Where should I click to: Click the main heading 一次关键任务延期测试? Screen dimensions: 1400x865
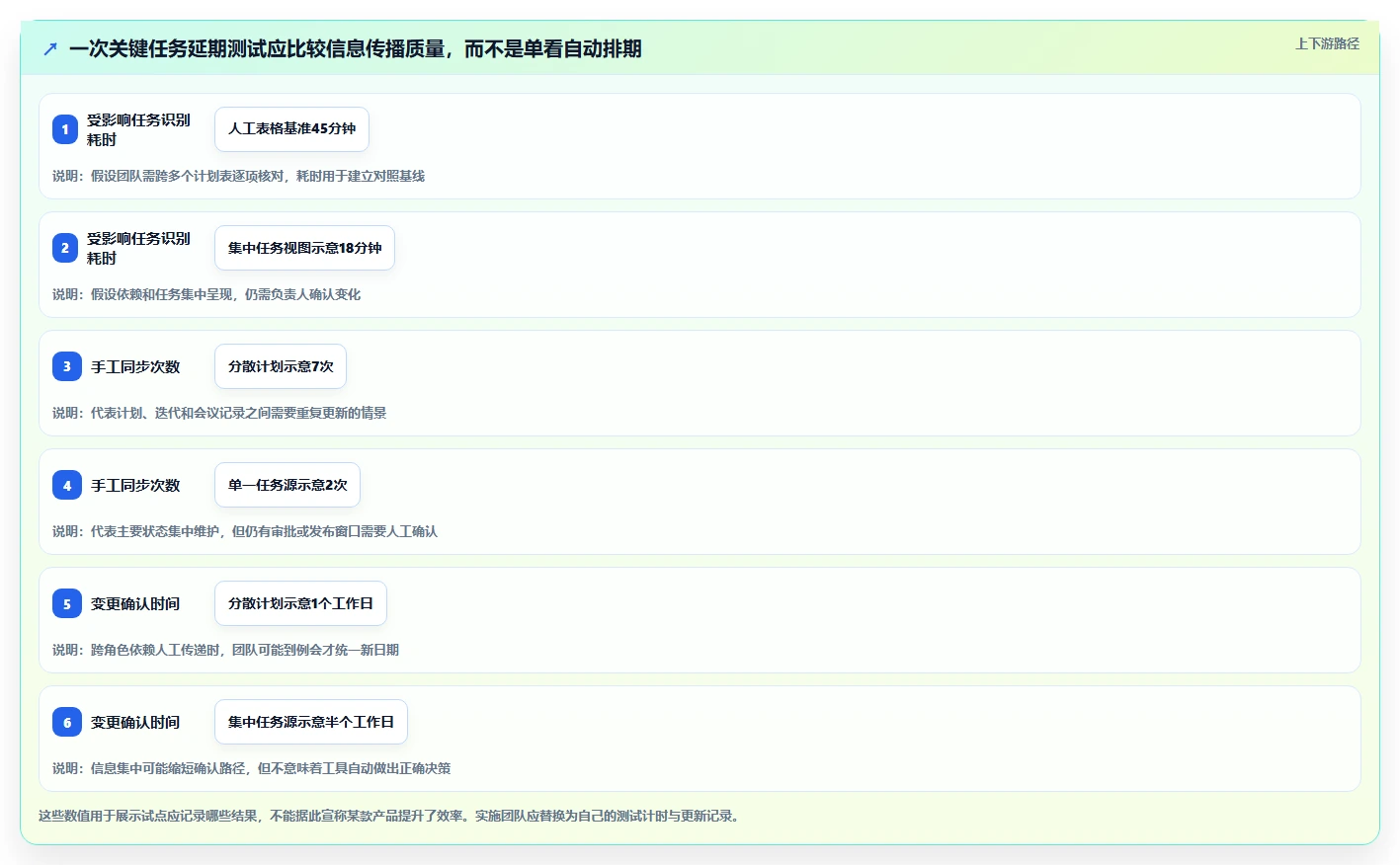[356, 48]
